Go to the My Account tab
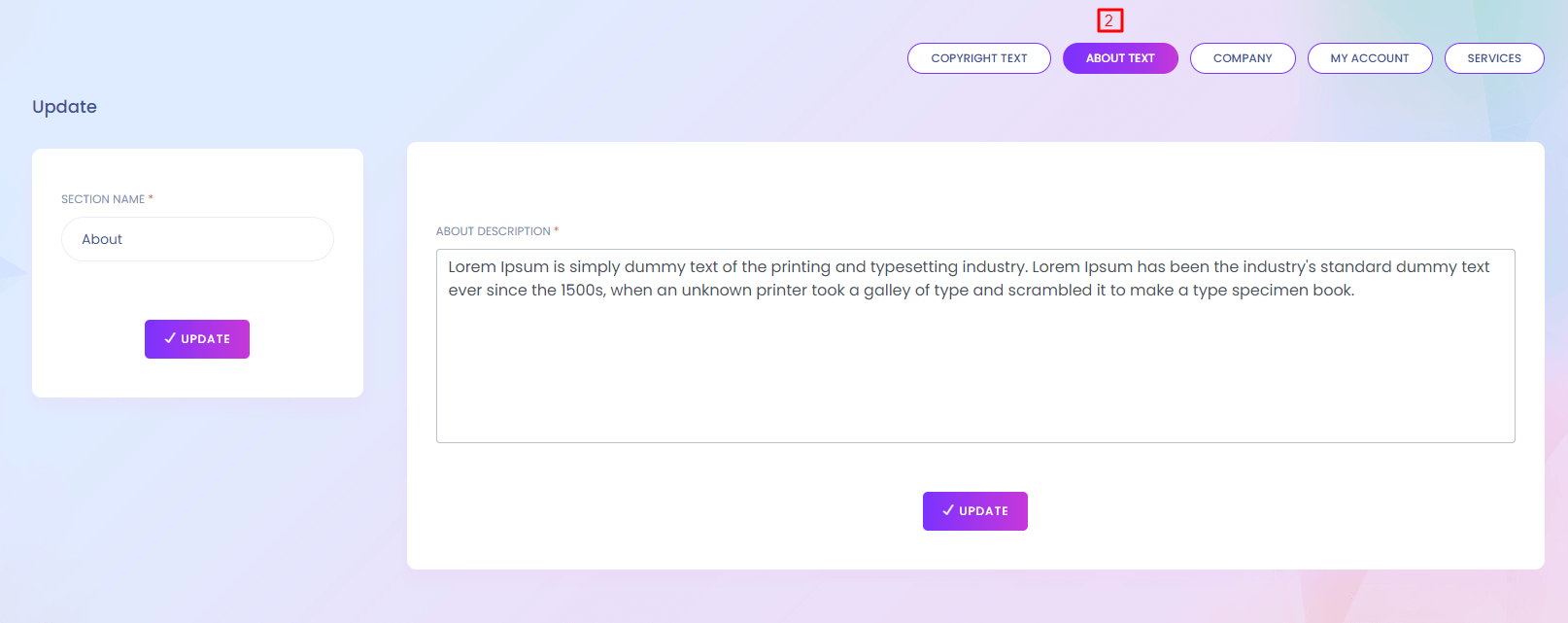1568x623 pixels. pos(1369,58)
